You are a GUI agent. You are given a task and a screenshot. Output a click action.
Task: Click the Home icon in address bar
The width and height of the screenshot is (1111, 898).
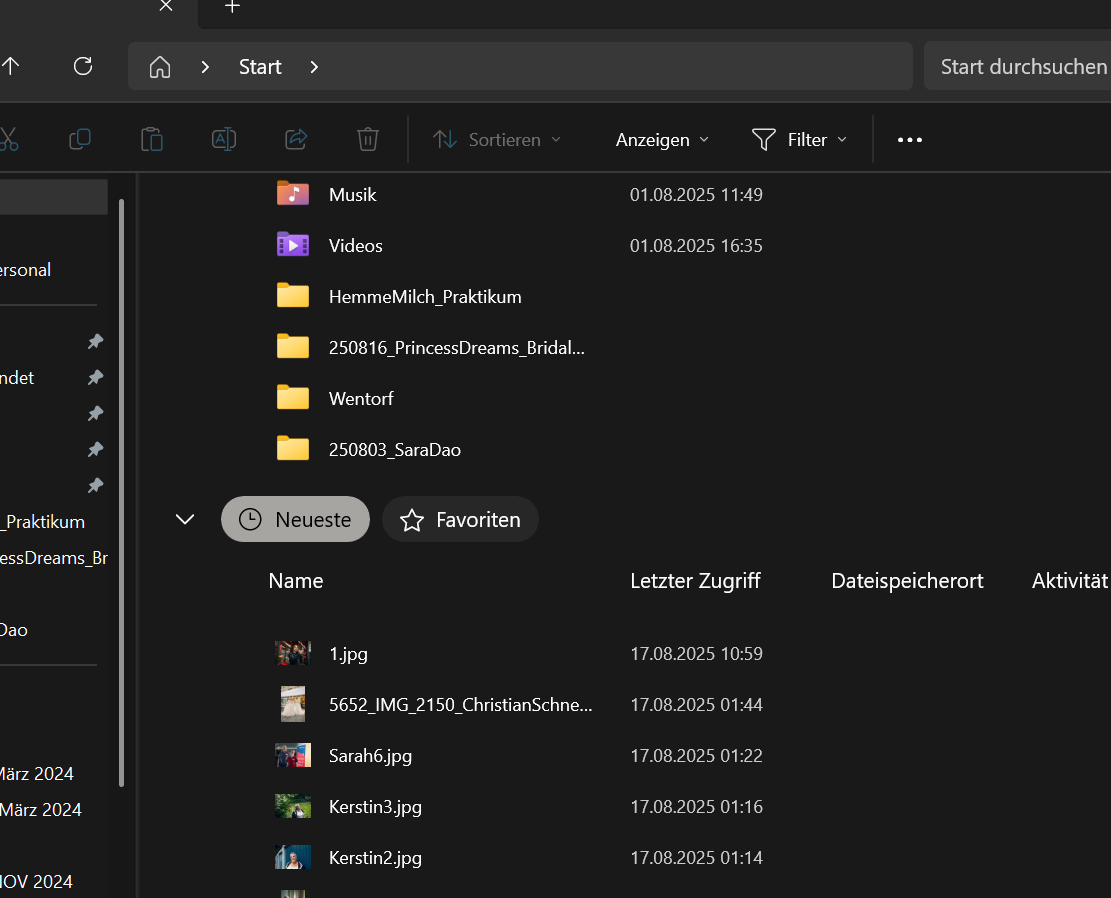[160, 67]
